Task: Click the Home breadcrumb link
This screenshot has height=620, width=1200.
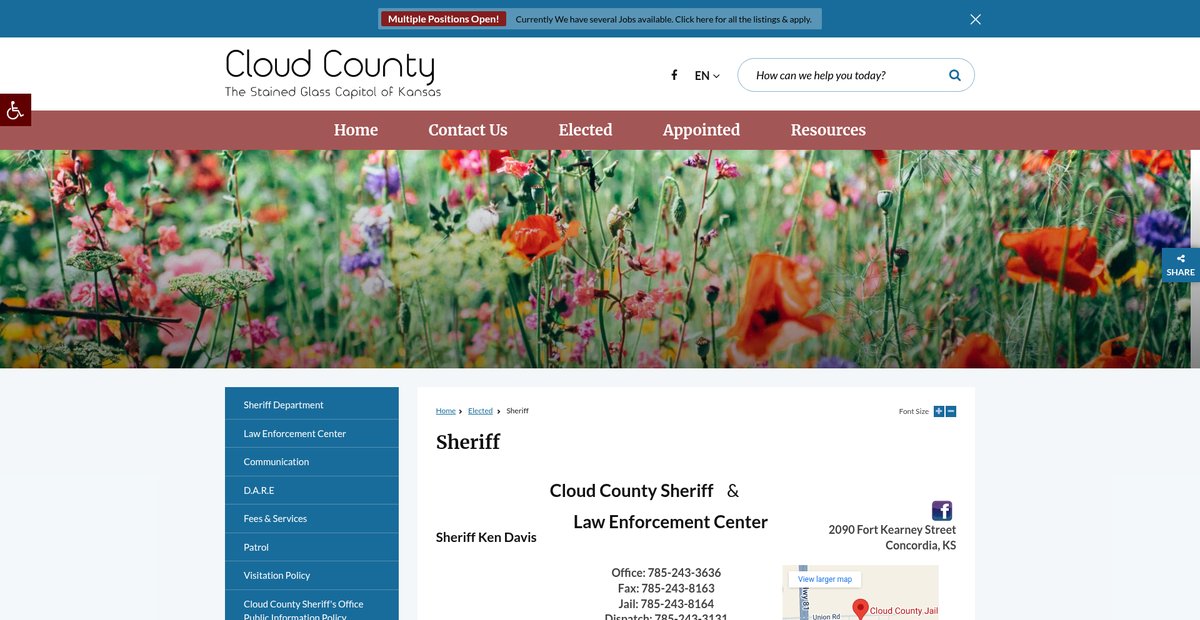Action: (x=445, y=411)
